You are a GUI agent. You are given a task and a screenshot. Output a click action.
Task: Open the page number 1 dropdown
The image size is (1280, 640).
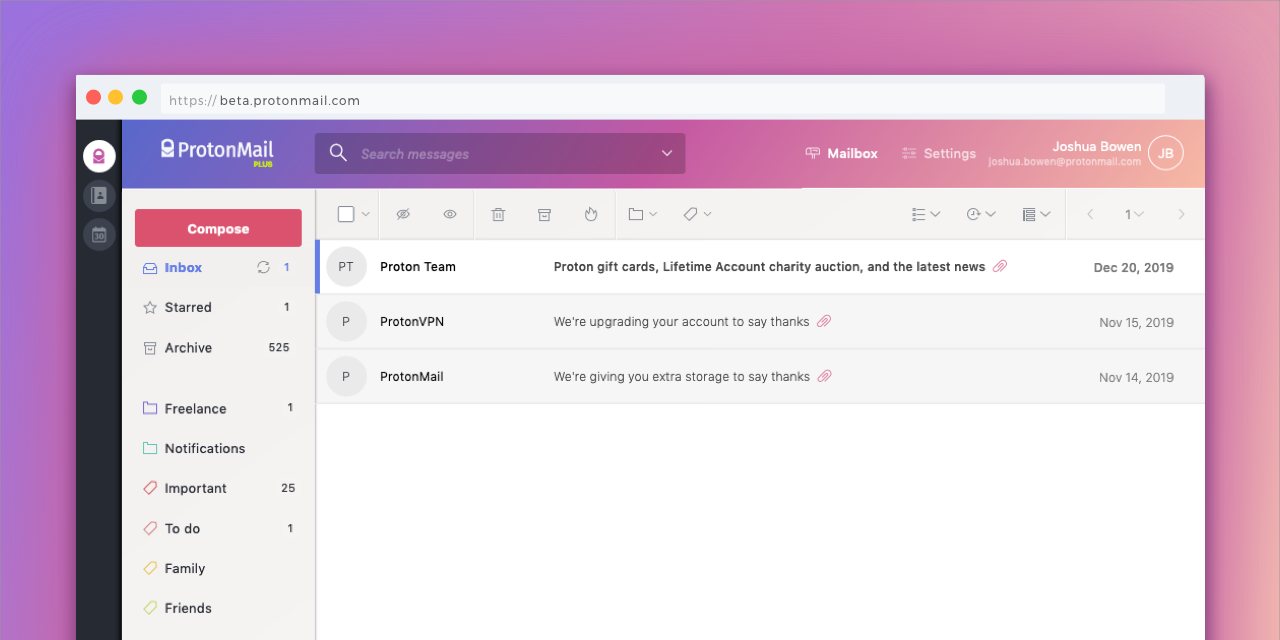tap(1134, 214)
